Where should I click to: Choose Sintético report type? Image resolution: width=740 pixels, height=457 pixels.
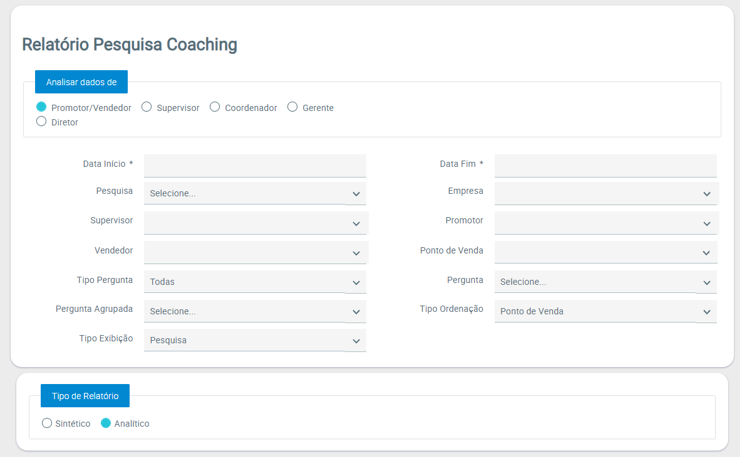click(x=47, y=423)
